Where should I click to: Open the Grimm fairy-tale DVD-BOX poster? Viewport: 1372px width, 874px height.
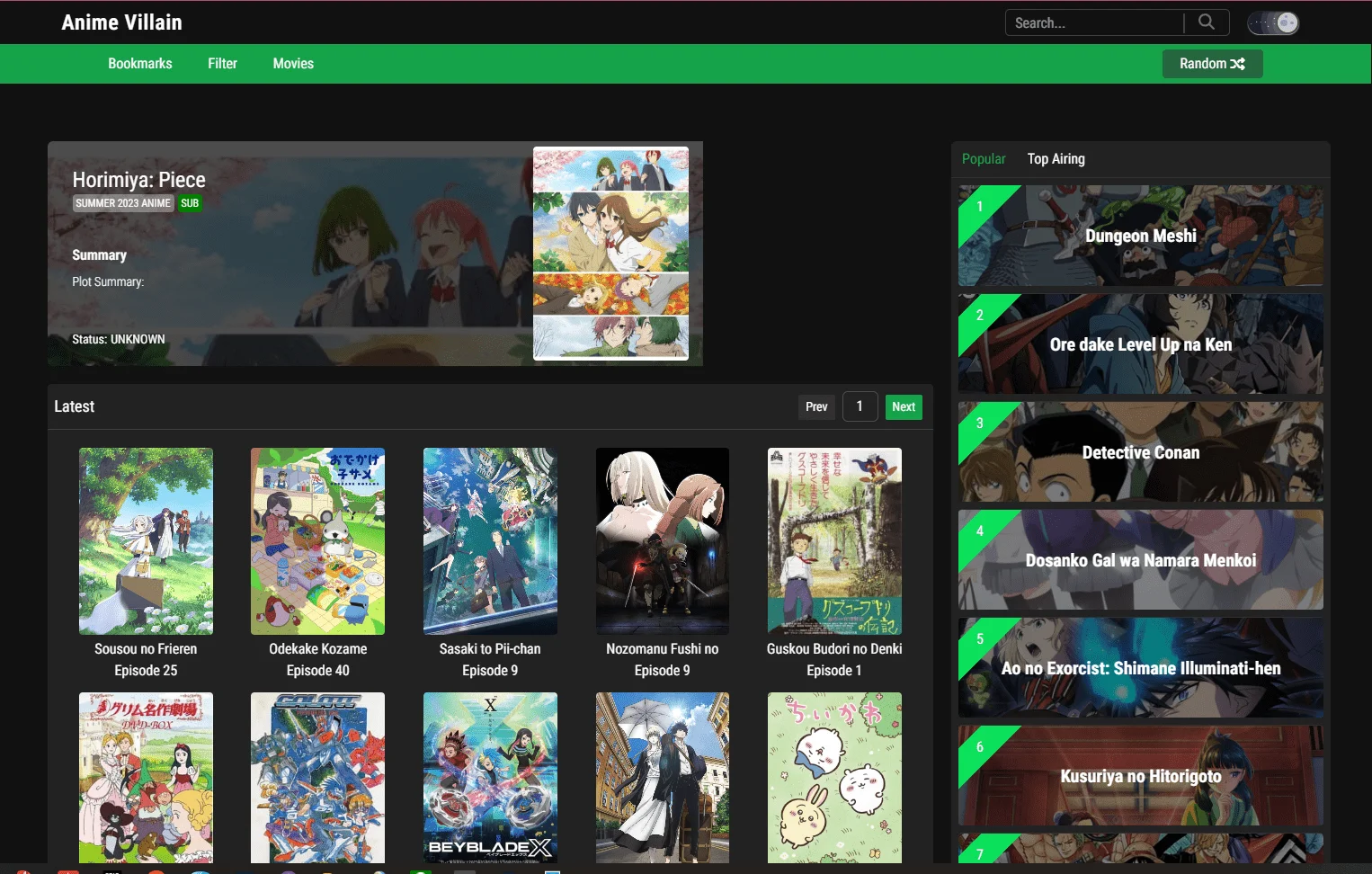[x=146, y=778]
